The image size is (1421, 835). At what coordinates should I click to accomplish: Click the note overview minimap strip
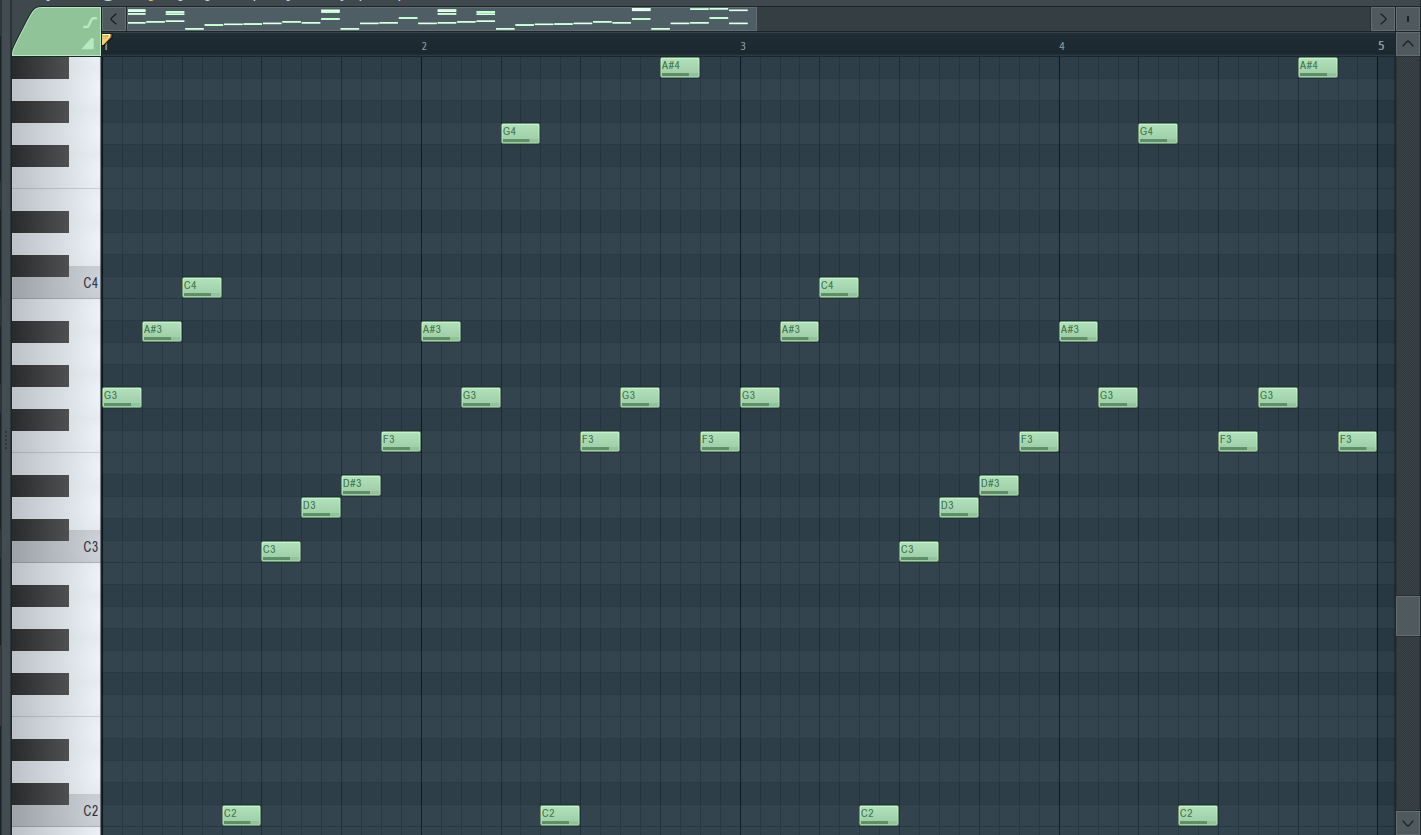pyautogui.click(x=441, y=18)
